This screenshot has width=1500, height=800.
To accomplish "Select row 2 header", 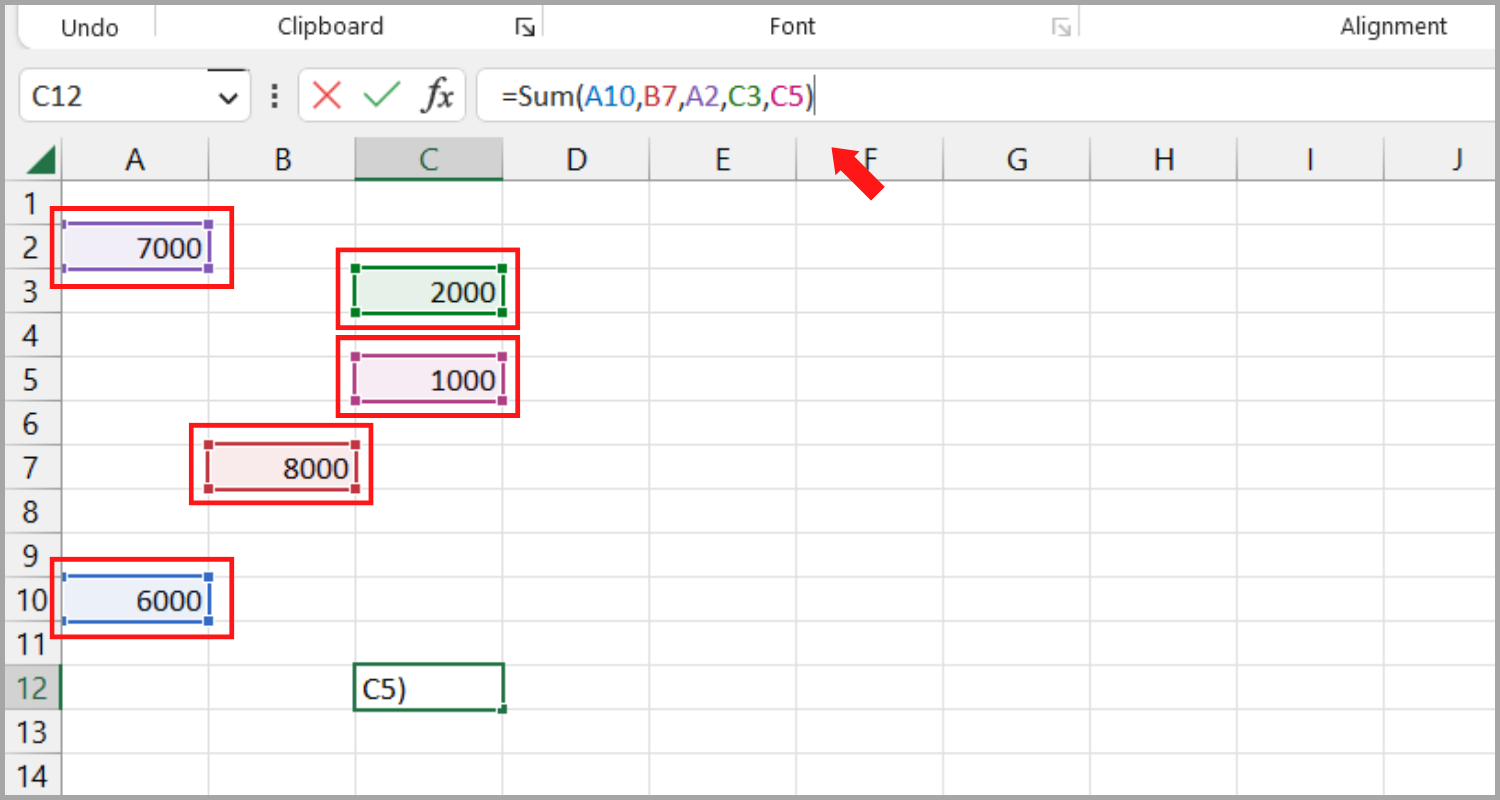I will pyautogui.click(x=33, y=247).
